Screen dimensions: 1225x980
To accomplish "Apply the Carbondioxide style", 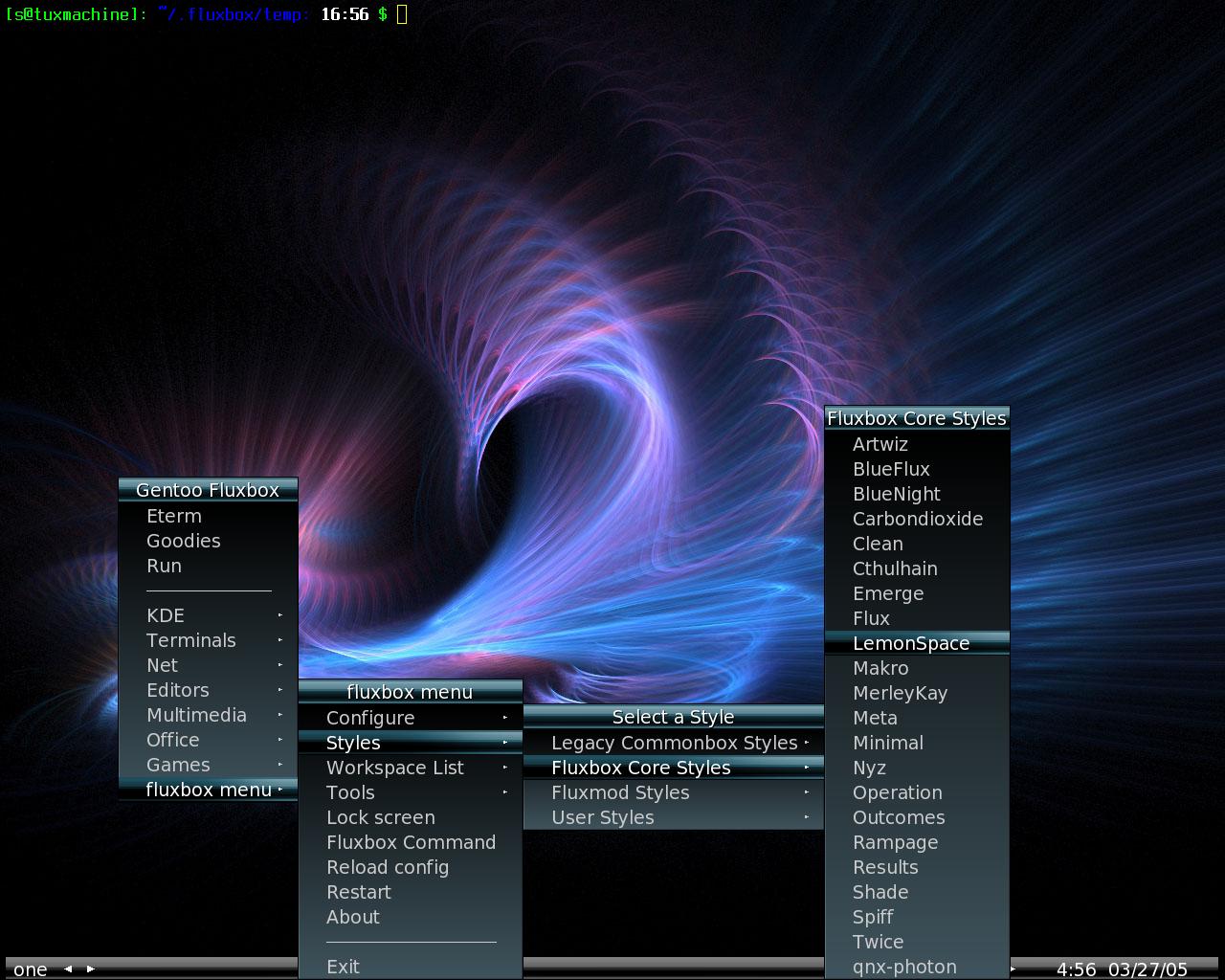I will (917, 519).
